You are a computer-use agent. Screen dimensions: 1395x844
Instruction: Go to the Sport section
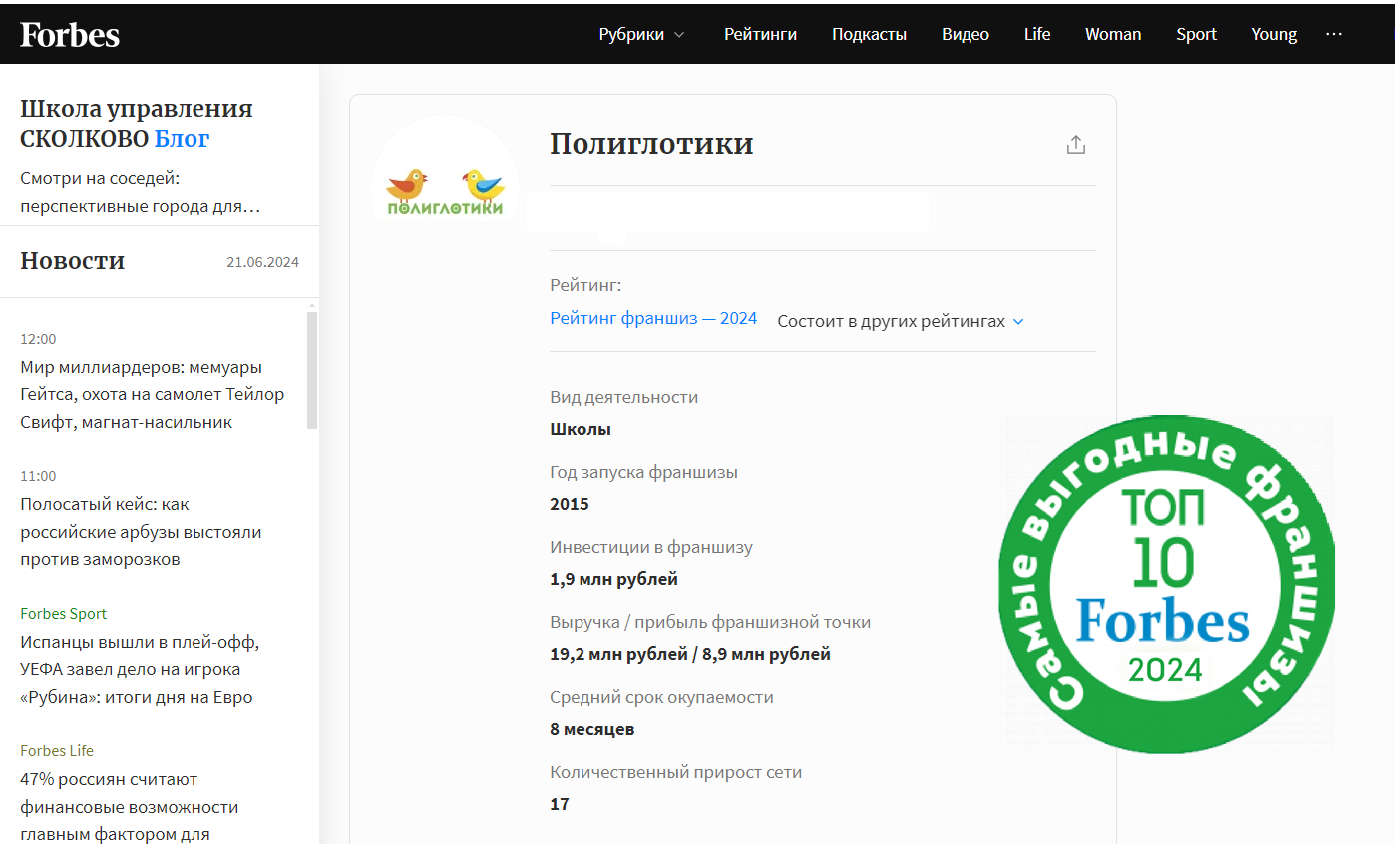click(x=1196, y=34)
